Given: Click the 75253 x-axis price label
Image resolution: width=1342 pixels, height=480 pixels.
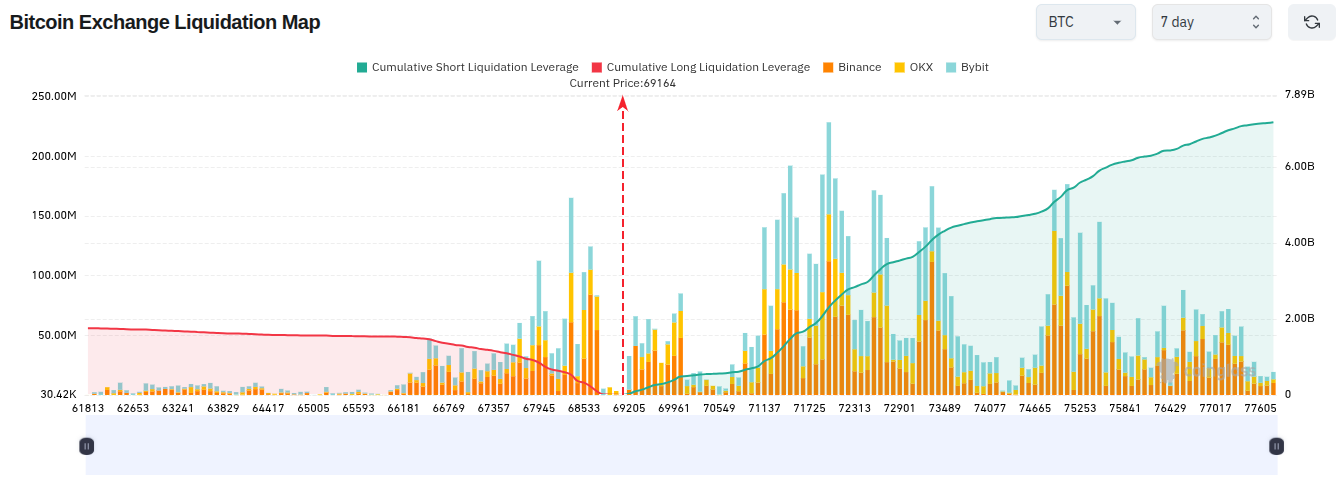Looking at the screenshot, I should pyautogui.click(x=1079, y=408).
